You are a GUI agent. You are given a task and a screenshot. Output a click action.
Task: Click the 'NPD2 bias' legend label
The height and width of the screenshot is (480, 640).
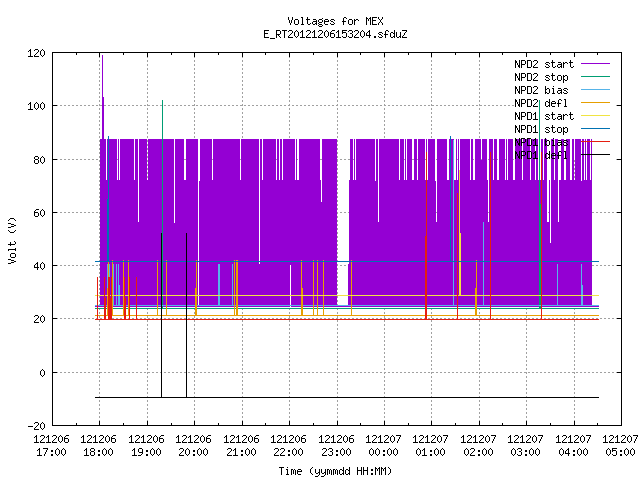[541, 90]
